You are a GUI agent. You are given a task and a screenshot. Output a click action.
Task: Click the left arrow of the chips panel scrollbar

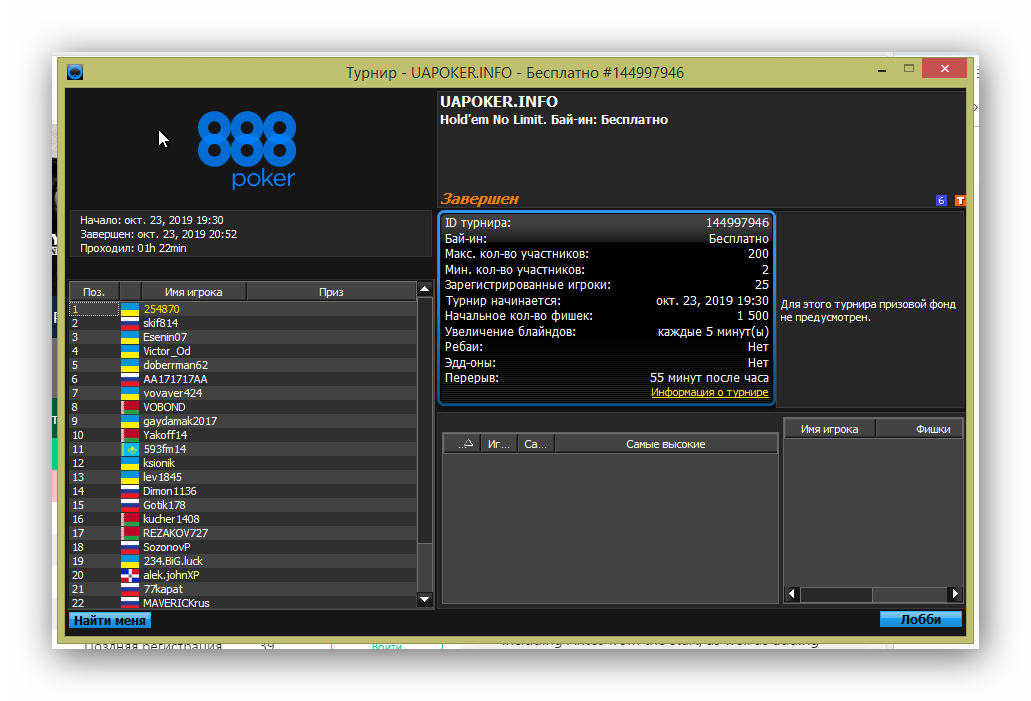792,594
